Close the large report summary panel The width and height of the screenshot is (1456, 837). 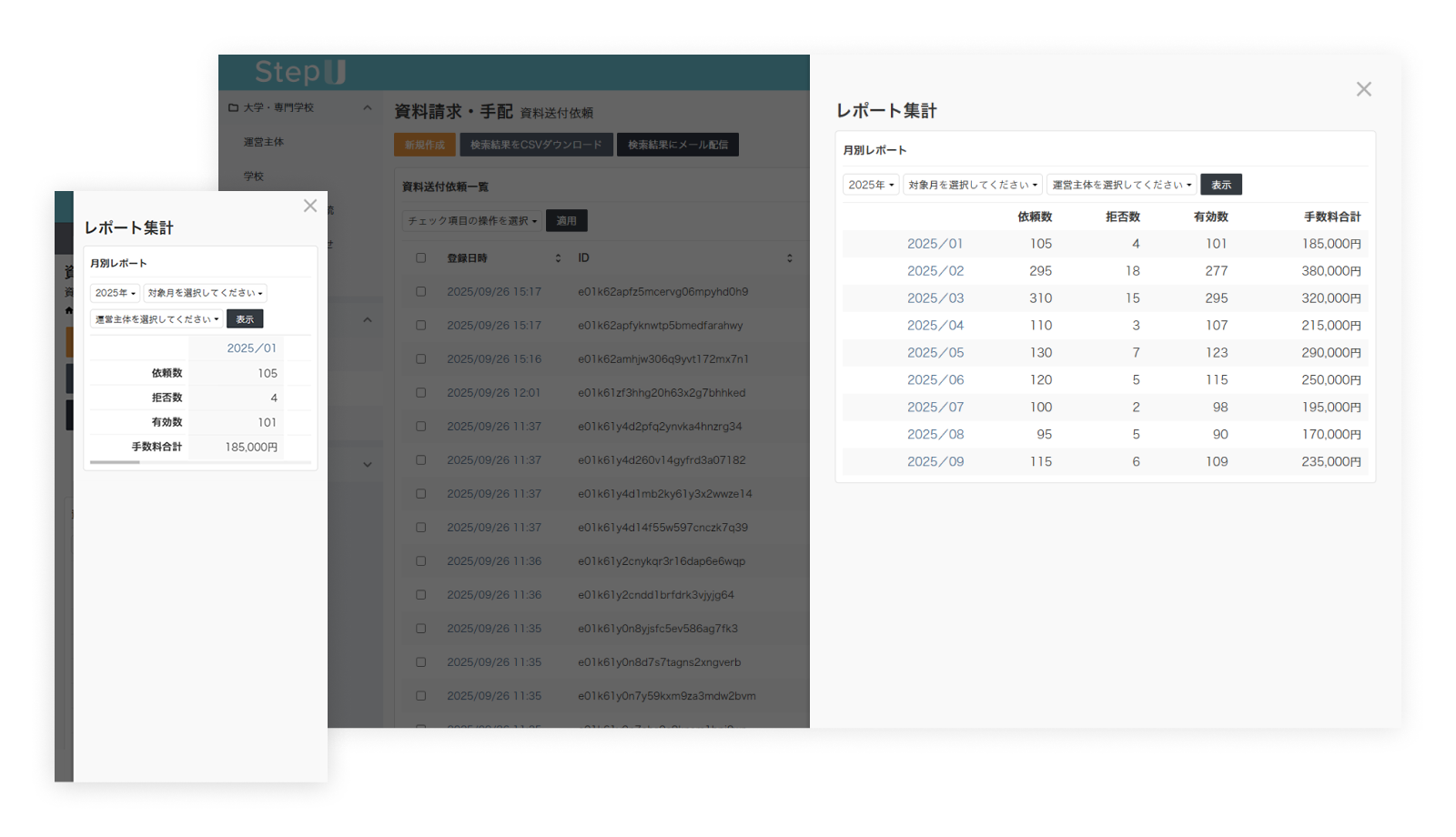pos(1363,89)
